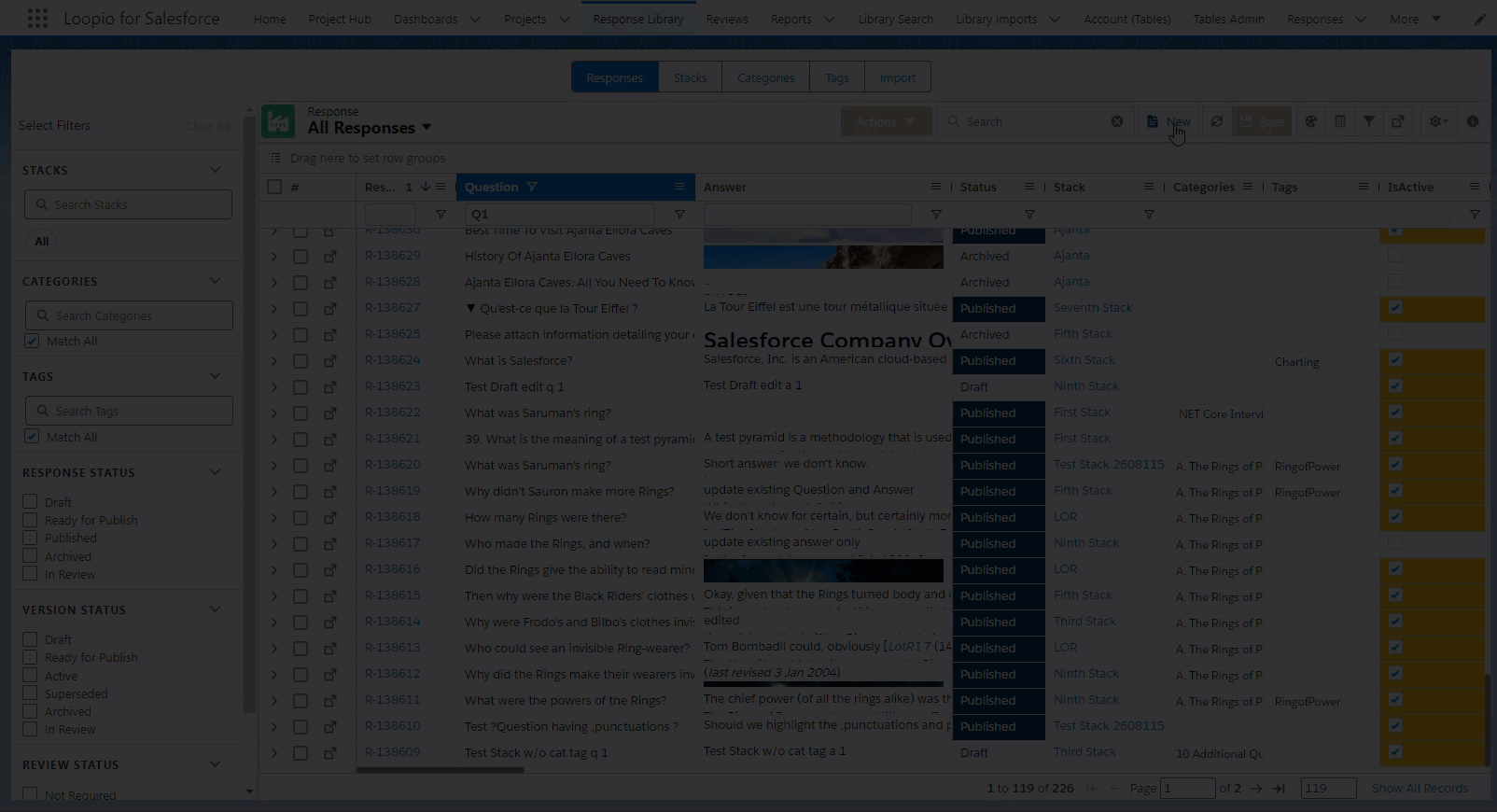Click the Save button
Screen dimensions: 1497x812
[x=1262, y=121]
